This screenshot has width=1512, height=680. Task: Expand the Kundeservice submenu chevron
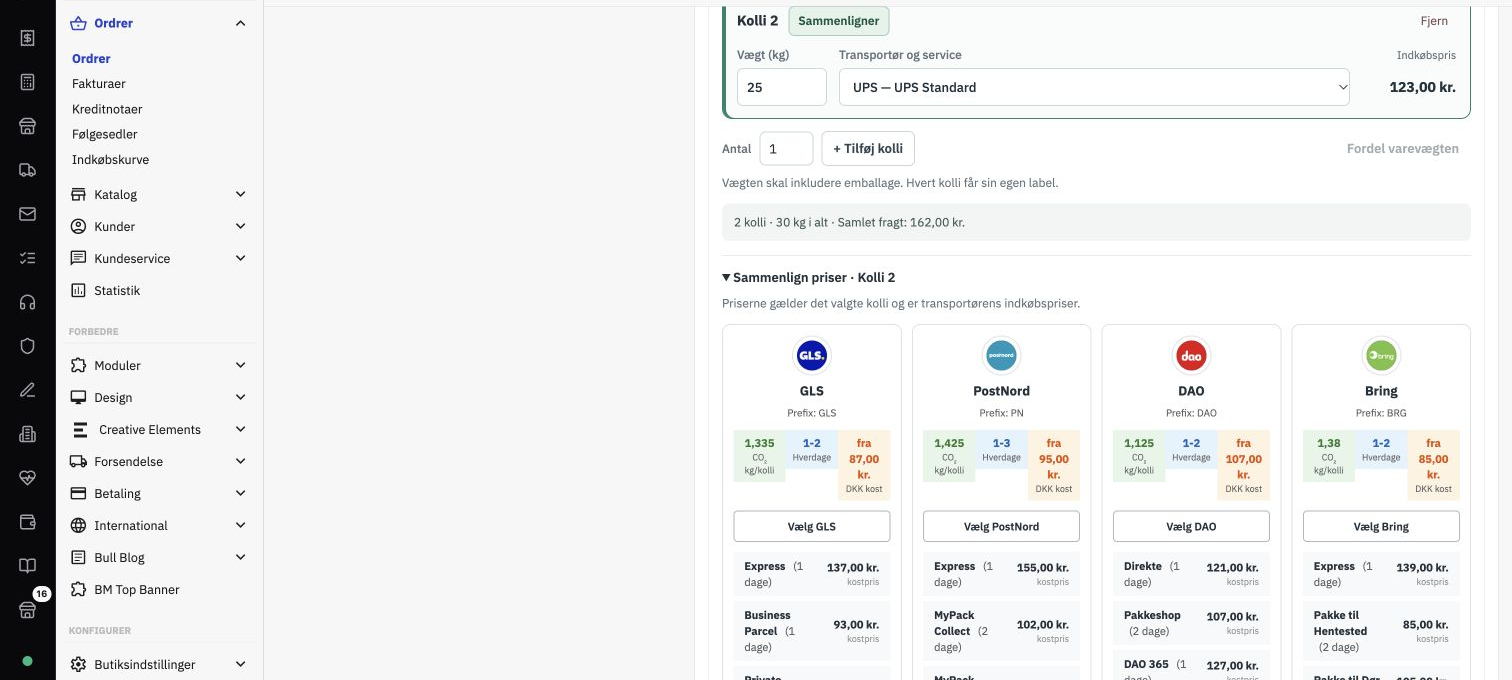click(x=240, y=258)
